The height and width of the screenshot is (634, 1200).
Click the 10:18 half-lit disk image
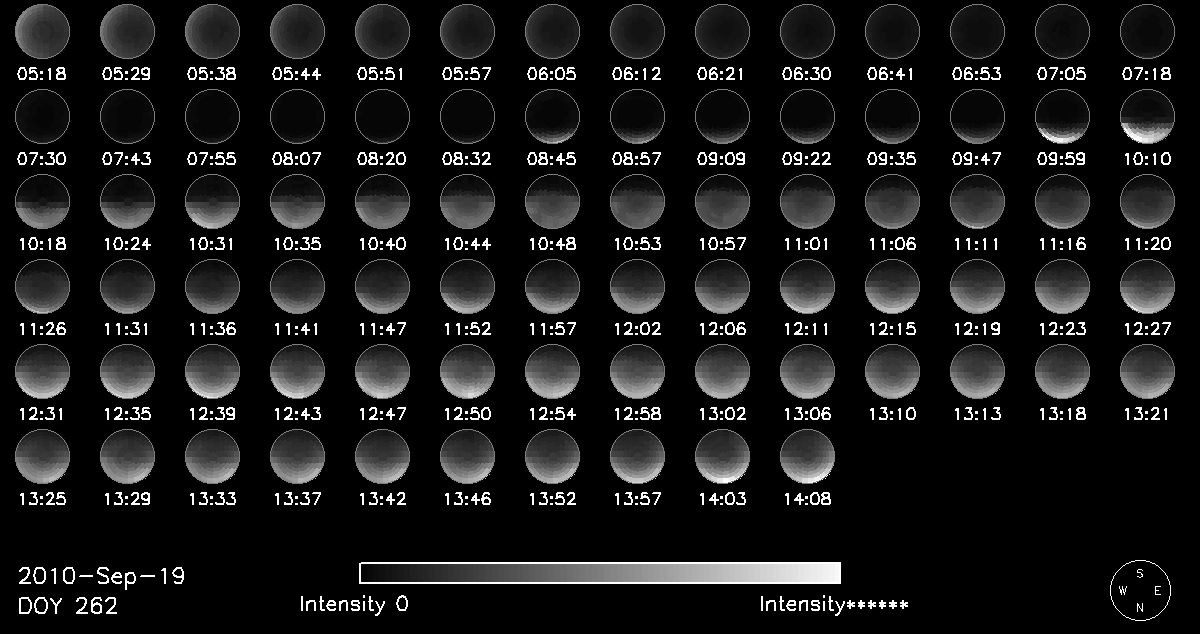(42, 202)
